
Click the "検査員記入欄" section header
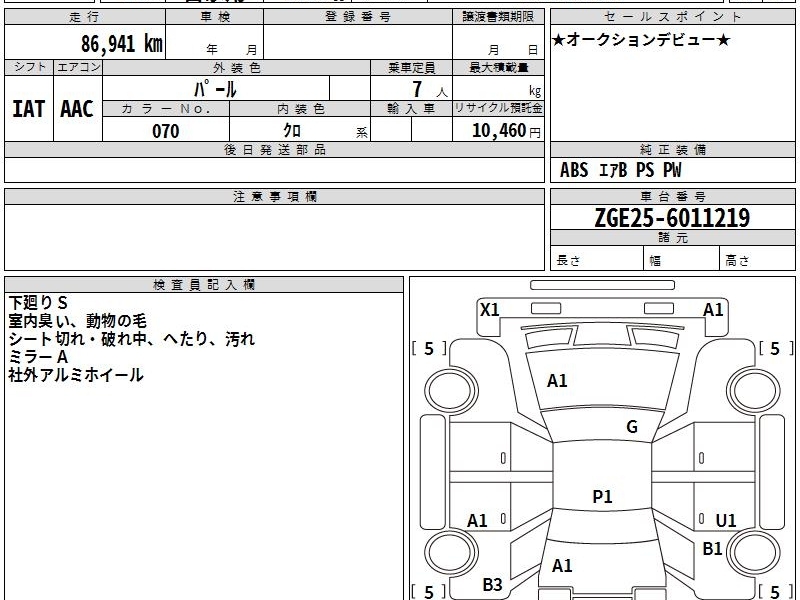click(x=204, y=285)
